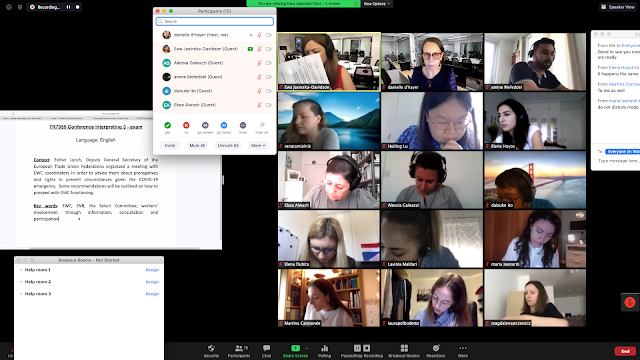Click the red microphone button at right edge

(630, 302)
